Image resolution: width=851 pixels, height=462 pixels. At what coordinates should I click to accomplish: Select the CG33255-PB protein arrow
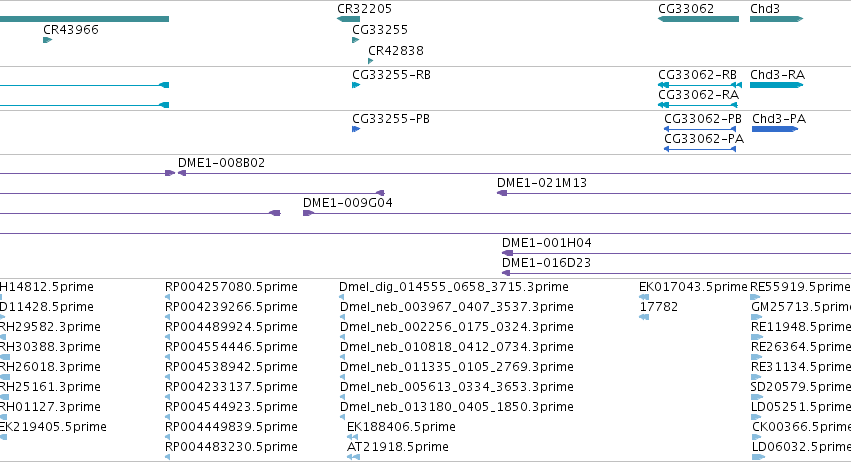point(356,129)
